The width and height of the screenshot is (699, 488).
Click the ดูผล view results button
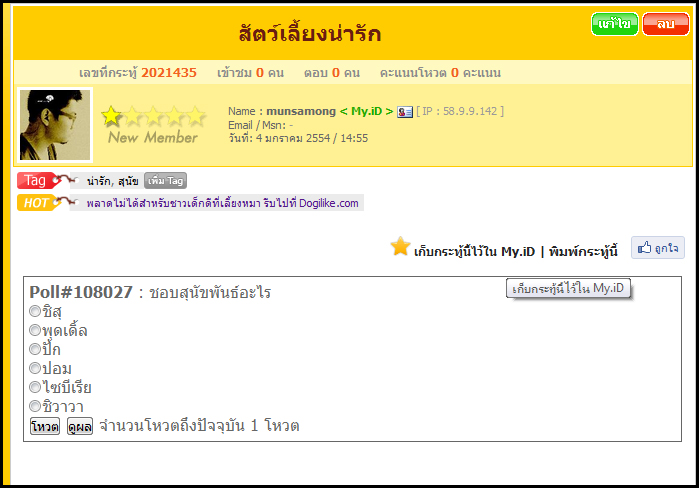(80, 427)
